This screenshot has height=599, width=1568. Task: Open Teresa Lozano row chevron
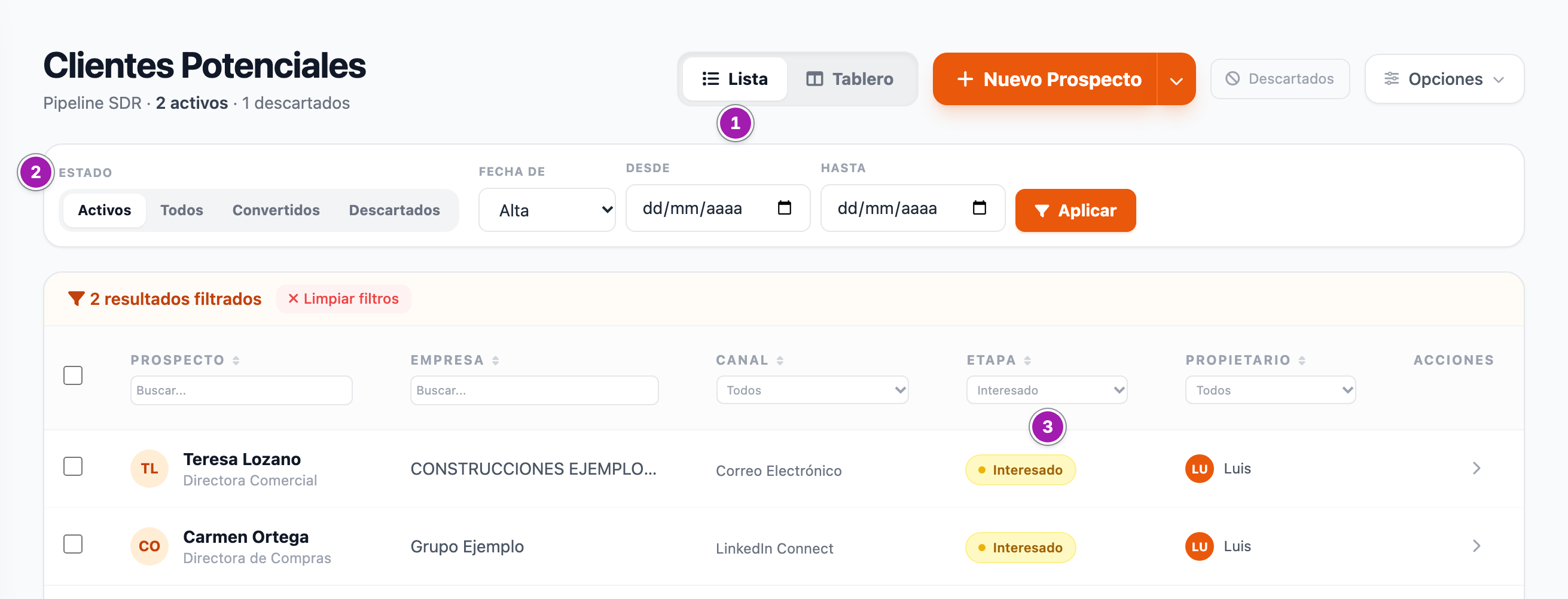pyautogui.click(x=1476, y=468)
